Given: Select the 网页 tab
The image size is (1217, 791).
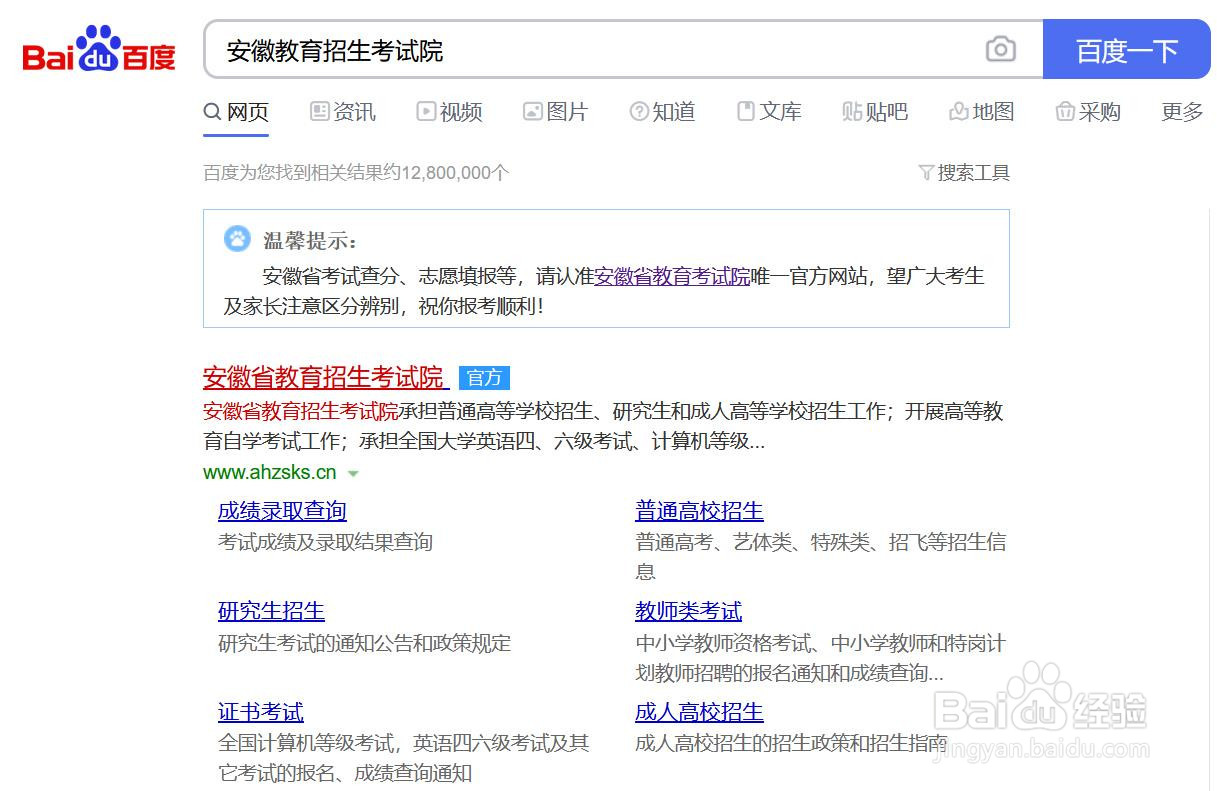Looking at the screenshot, I should tap(236, 112).
